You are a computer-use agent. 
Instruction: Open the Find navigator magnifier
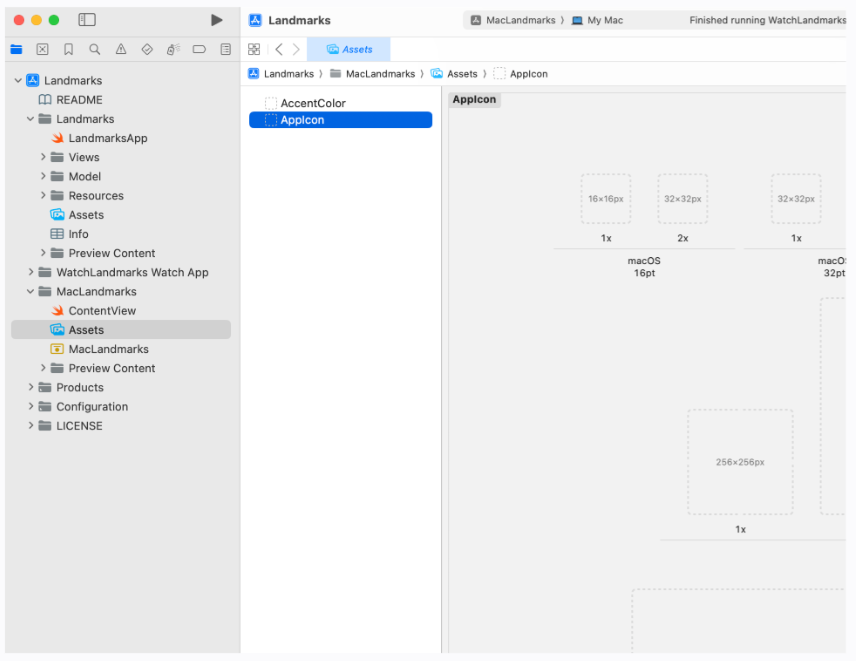[94, 50]
